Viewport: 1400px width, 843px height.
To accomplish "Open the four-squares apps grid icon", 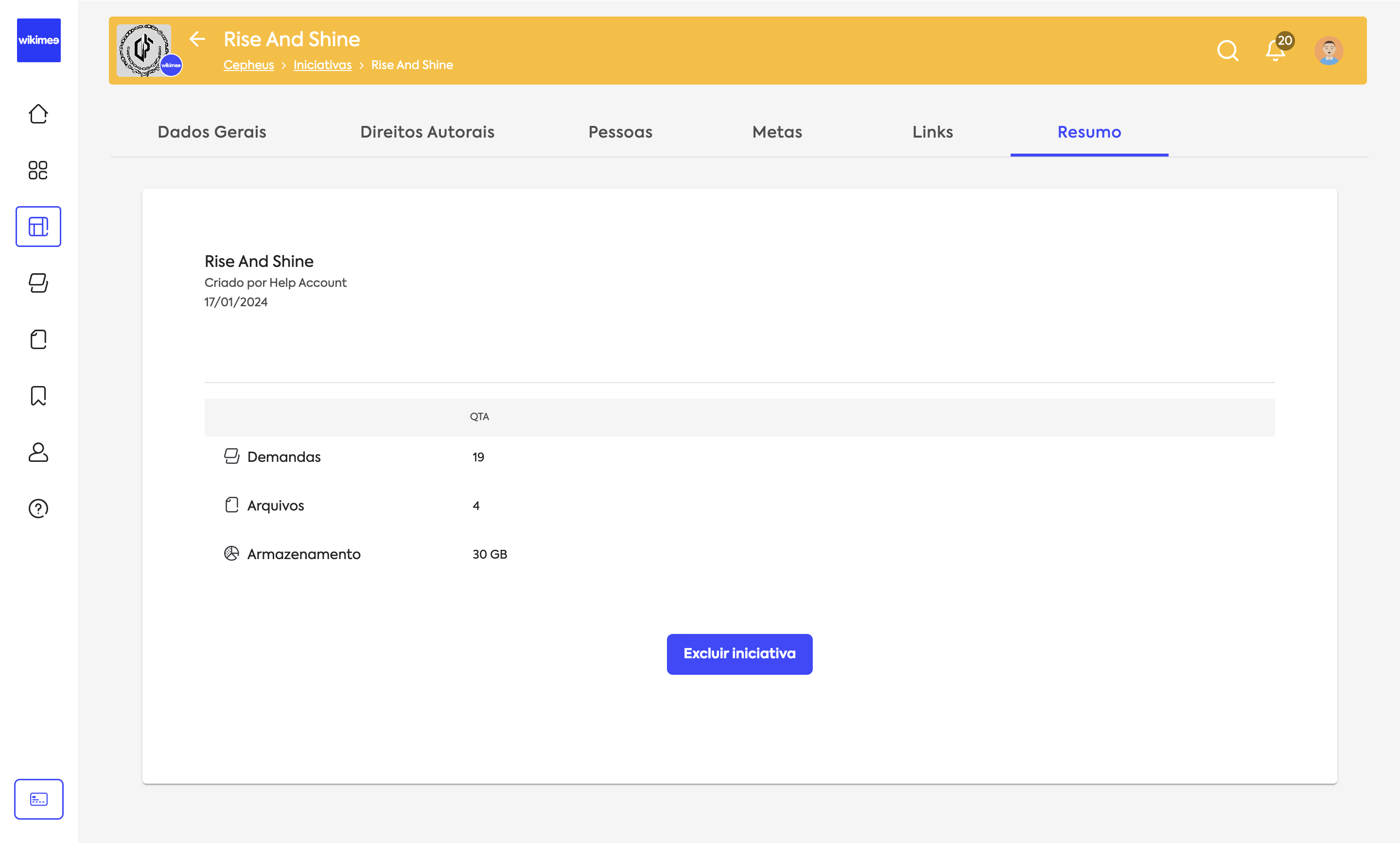I will (x=38, y=170).
